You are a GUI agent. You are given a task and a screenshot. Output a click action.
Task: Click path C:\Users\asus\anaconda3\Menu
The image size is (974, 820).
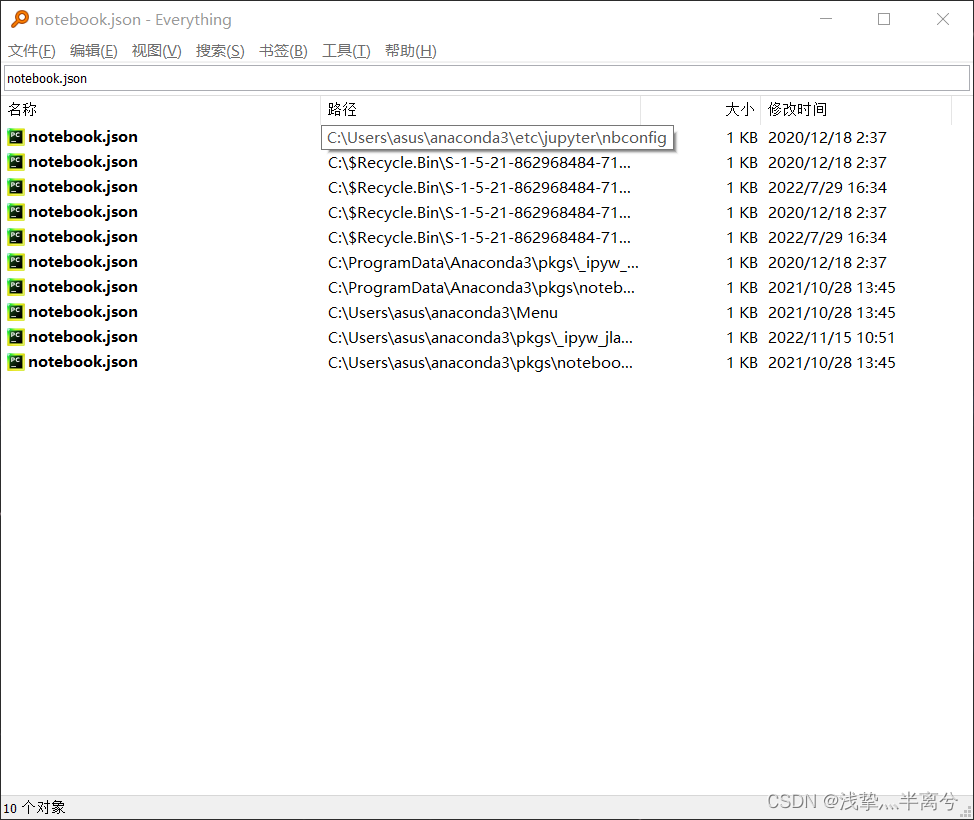pyautogui.click(x=442, y=312)
